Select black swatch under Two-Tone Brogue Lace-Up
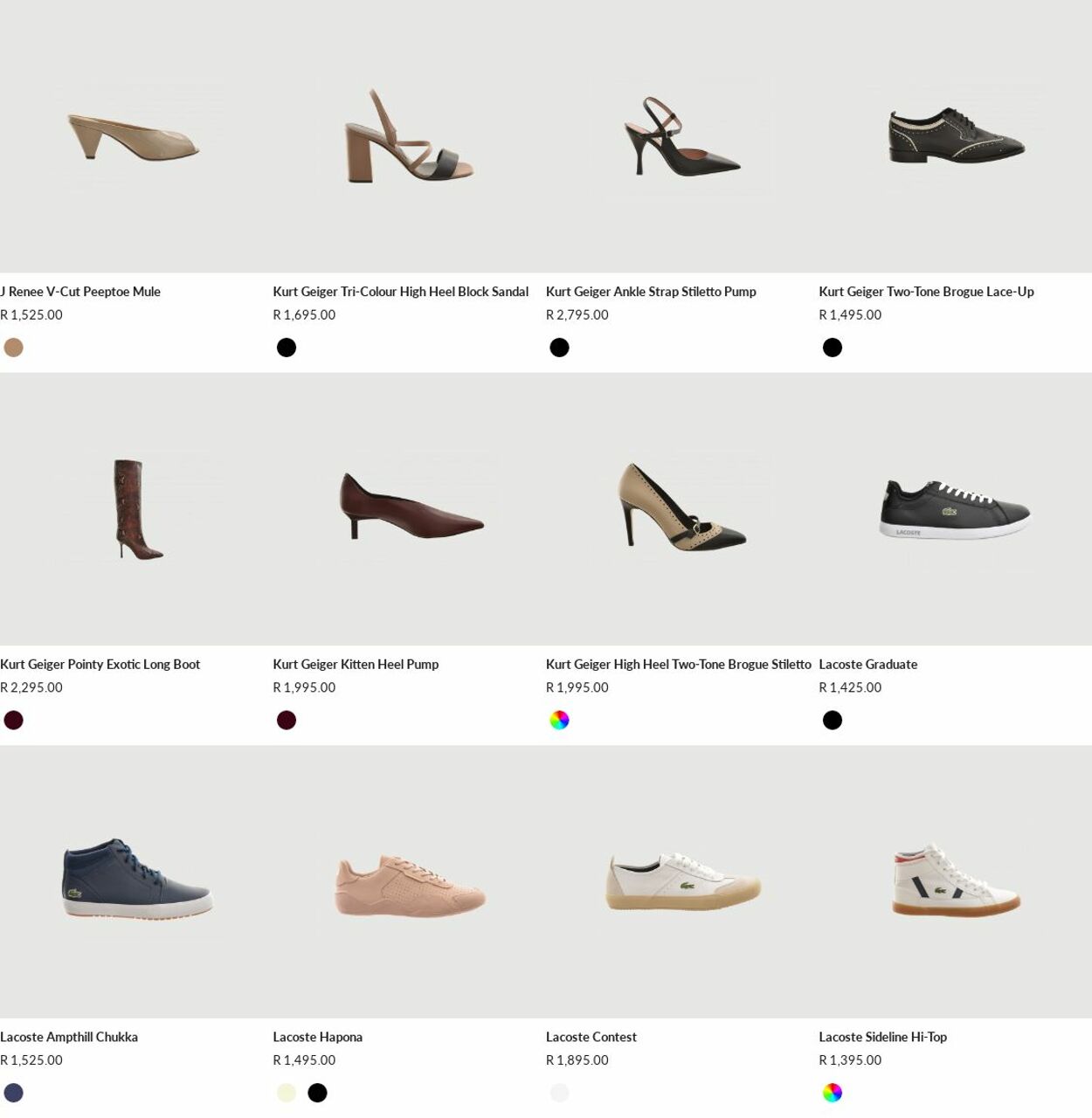The height and width of the screenshot is (1118, 1092). pos(833,348)
